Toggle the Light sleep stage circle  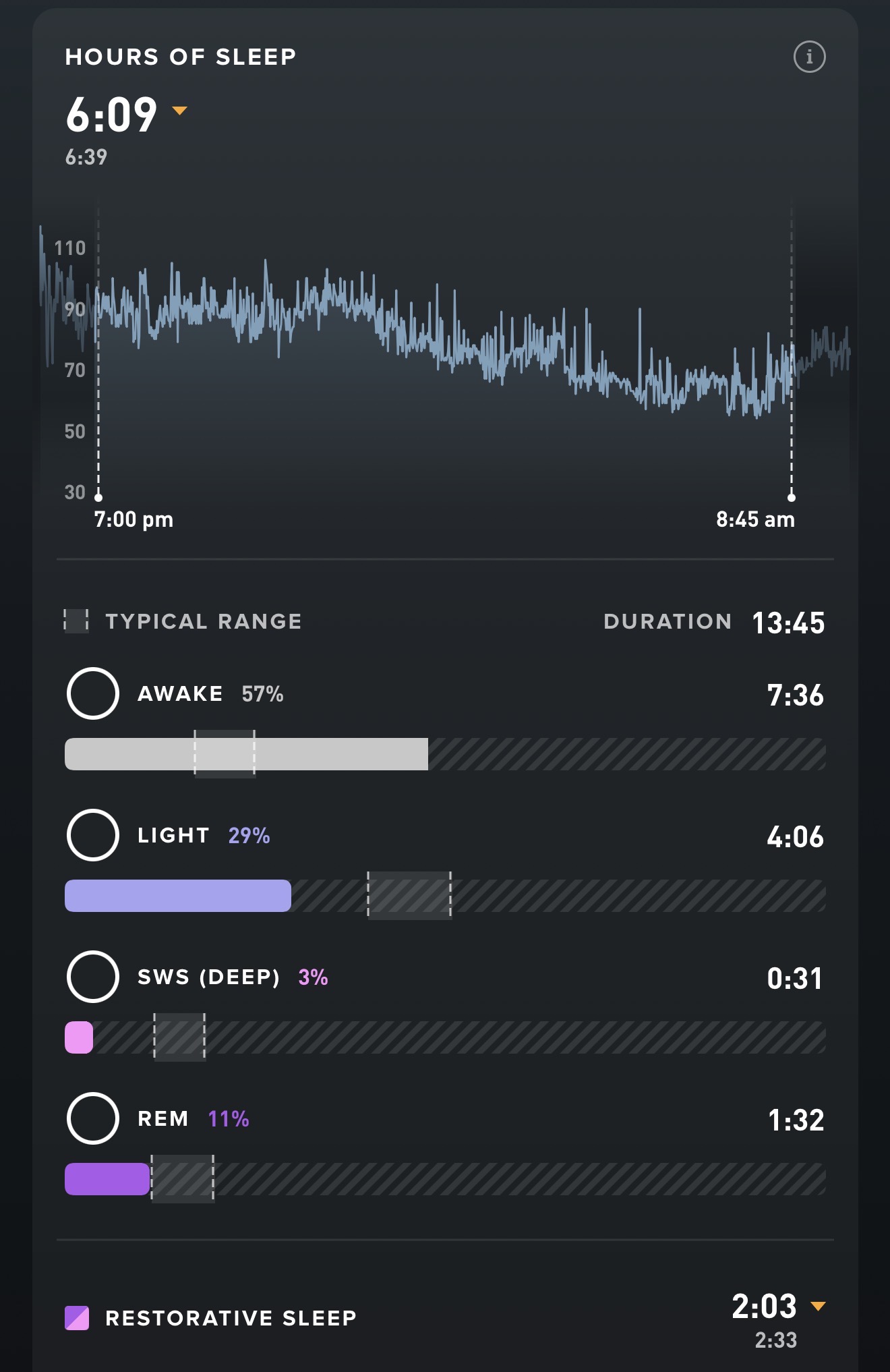click(93, 835)
